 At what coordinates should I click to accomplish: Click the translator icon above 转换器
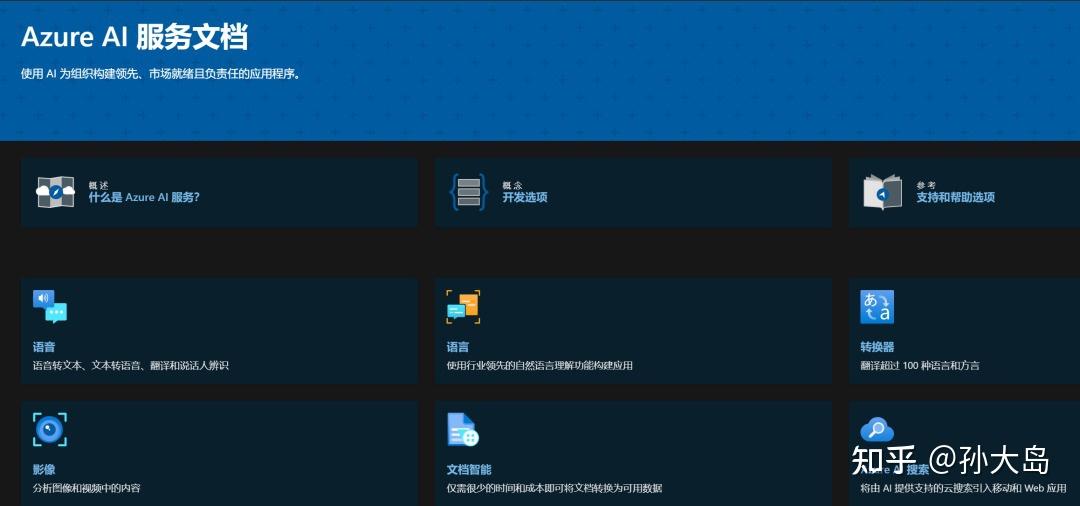[x=877, y=306]
